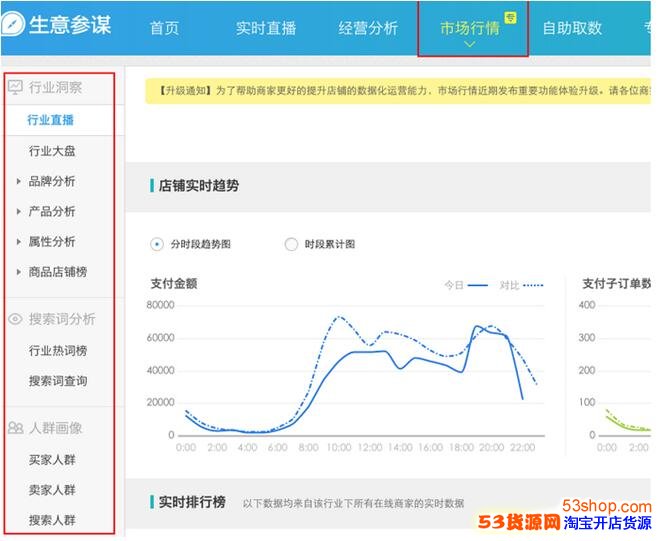This screenshot has width=661, height=541.
Task: Click the 12:00 time axis label
Action: [370, 447]
